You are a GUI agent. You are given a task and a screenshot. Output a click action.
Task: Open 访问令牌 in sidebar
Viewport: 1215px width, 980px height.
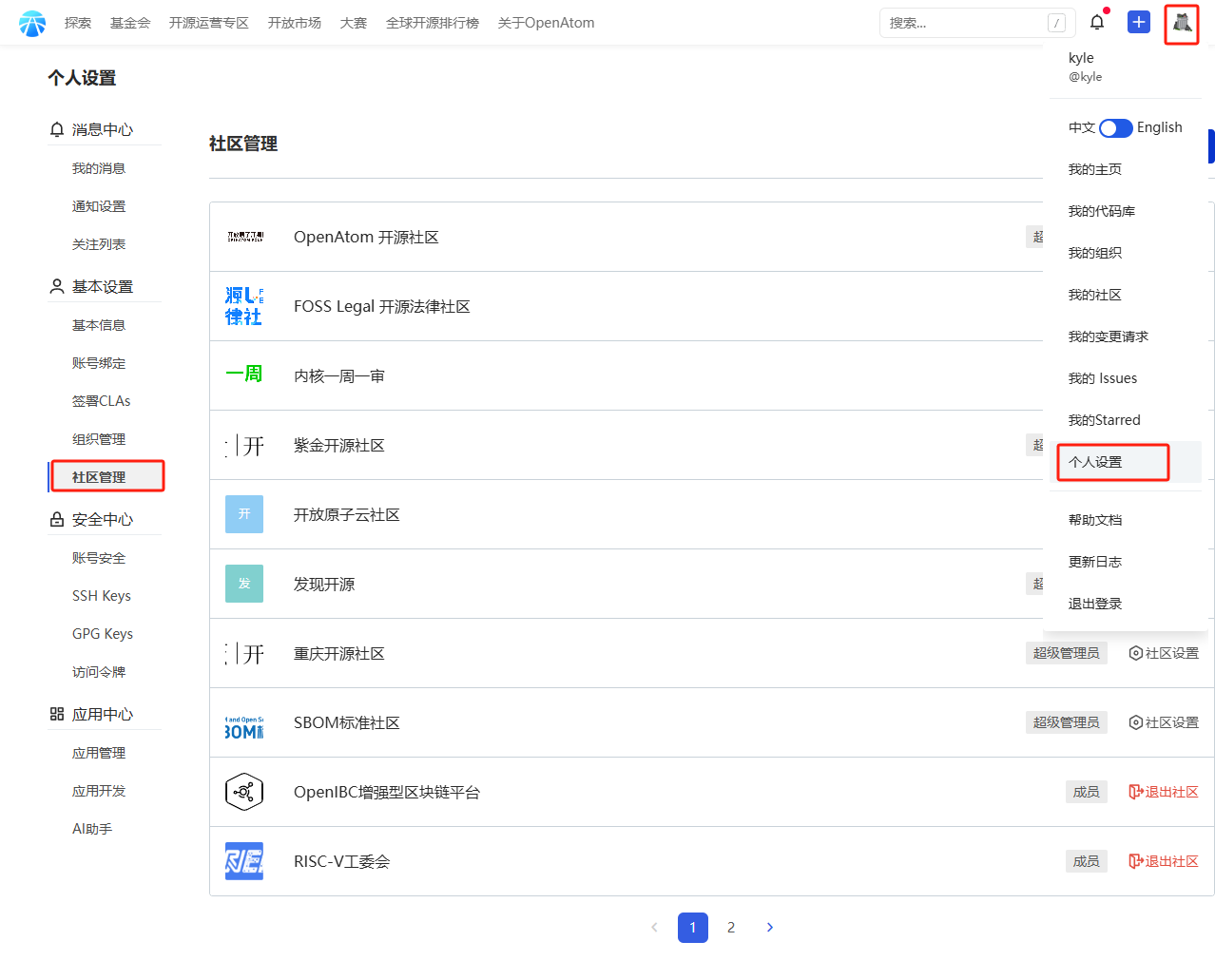(x=99, y=672)
